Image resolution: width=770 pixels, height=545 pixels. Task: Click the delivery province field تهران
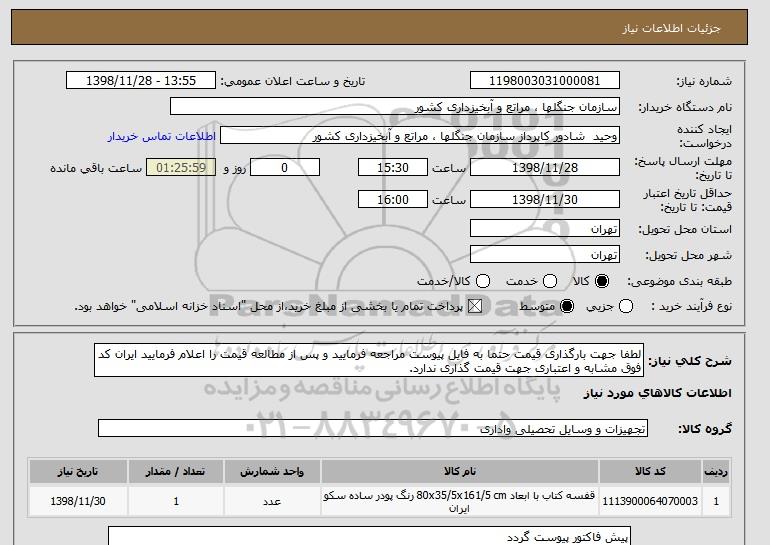(545, 229)
